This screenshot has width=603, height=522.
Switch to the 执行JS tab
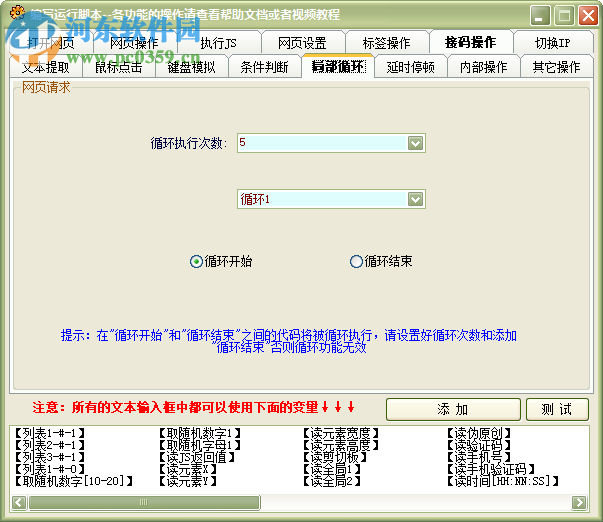point(218,42)
